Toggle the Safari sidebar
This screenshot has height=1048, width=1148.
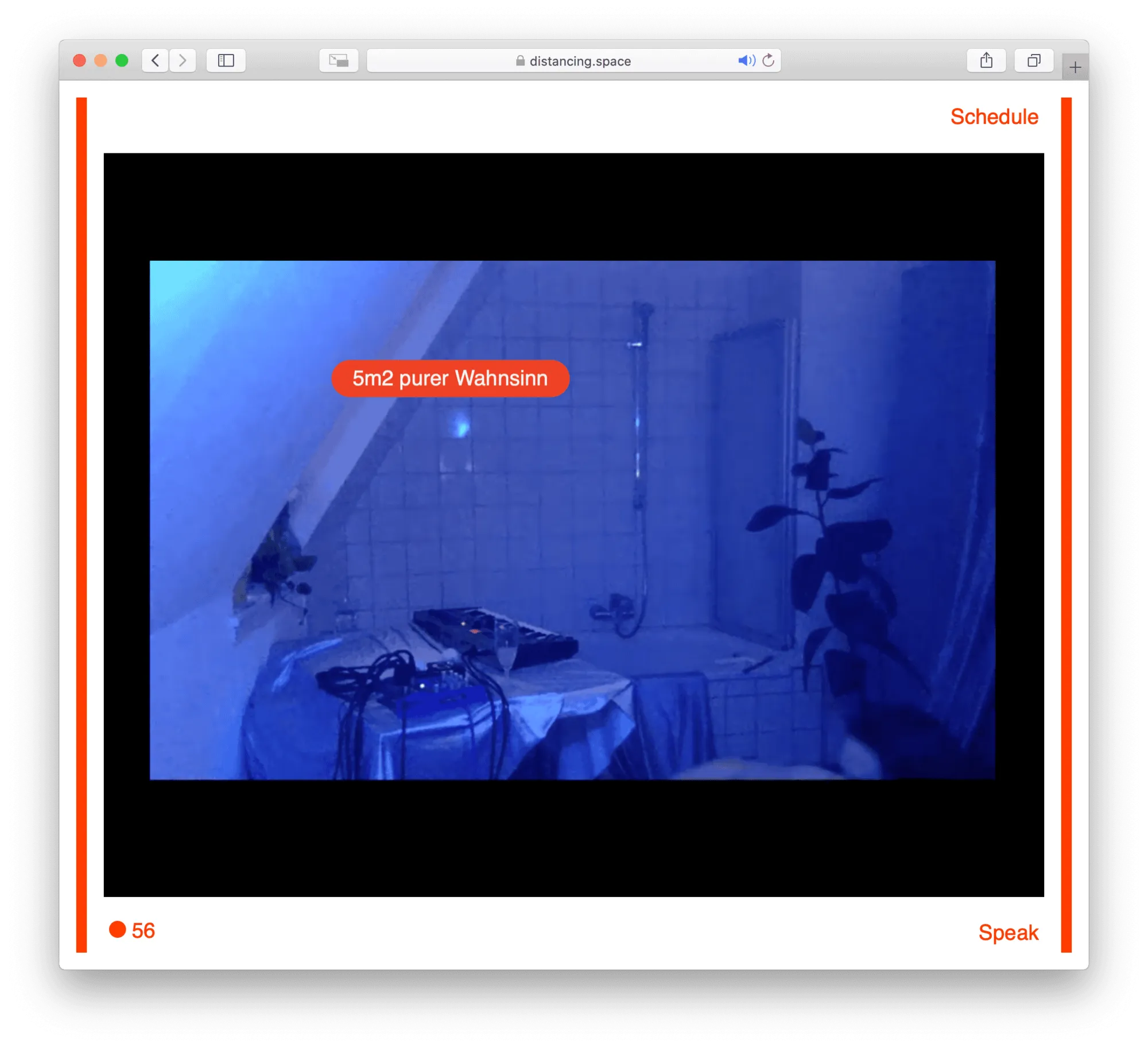[x=226, y=60]
